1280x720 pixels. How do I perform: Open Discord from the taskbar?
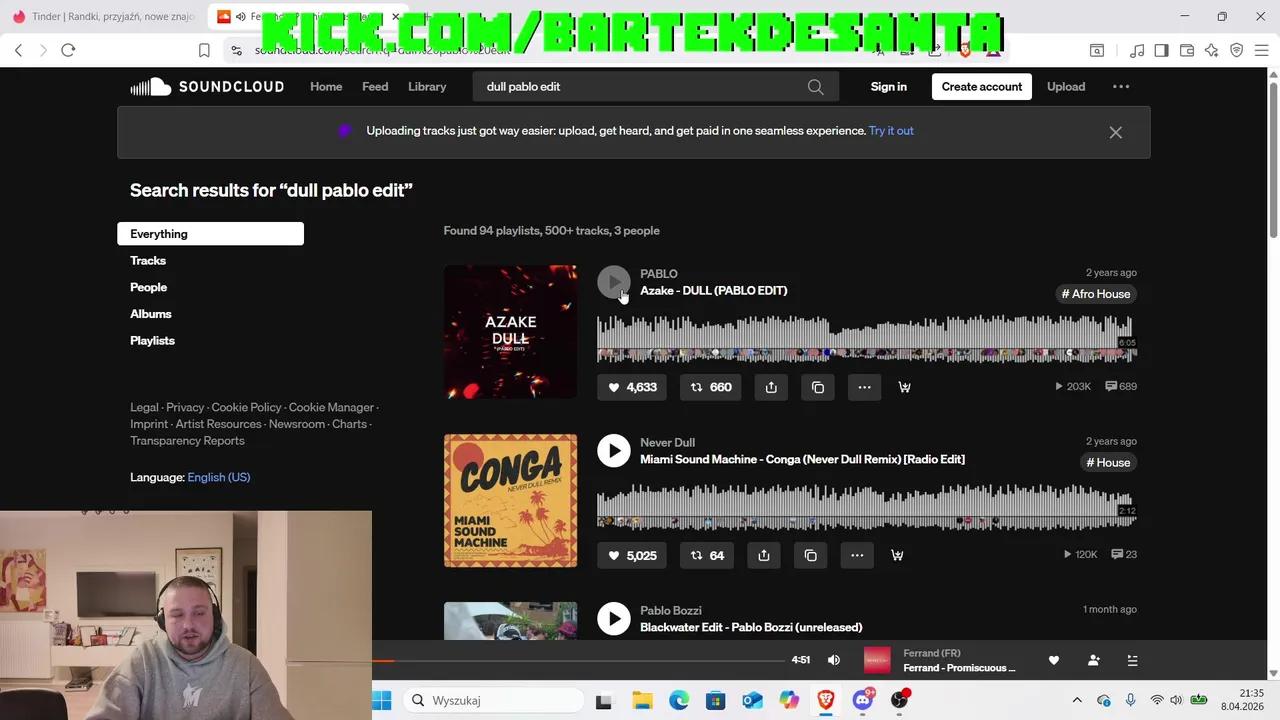coord(863,700)
